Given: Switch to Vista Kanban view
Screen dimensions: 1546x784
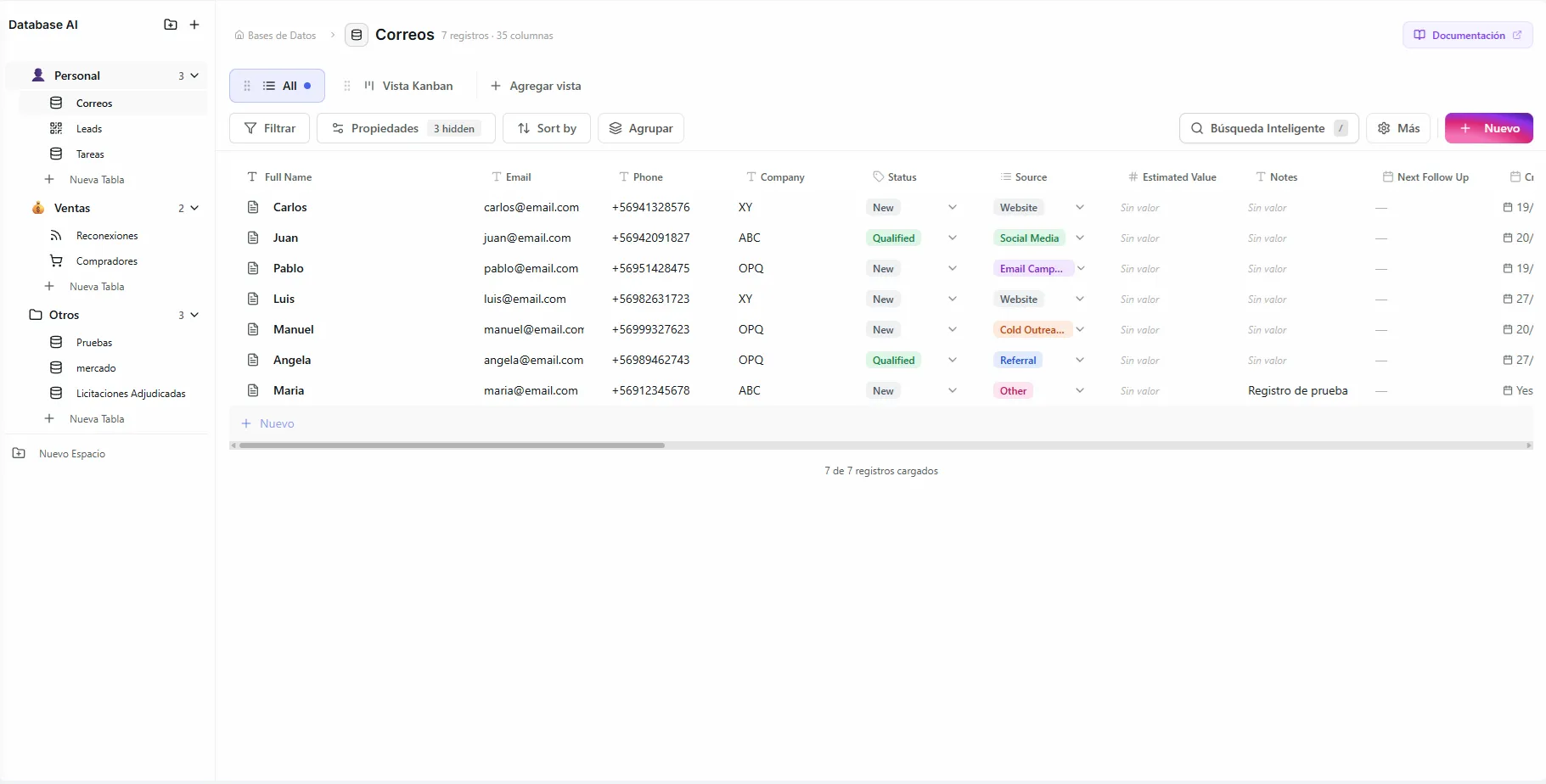Looking at the screenshot, I should click(408, 86).
